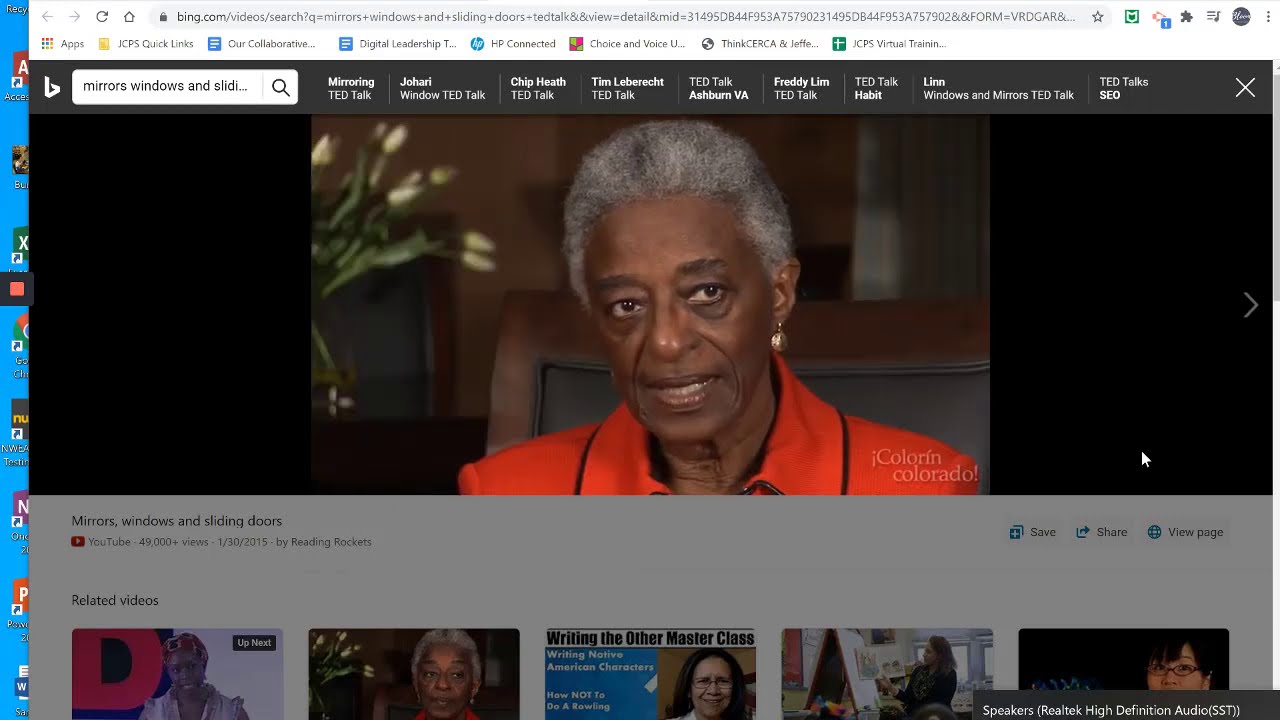This screenshot has width=1280, height=720.
Task: Open Writing the Other Master Class video
Action: pos(650,674)
